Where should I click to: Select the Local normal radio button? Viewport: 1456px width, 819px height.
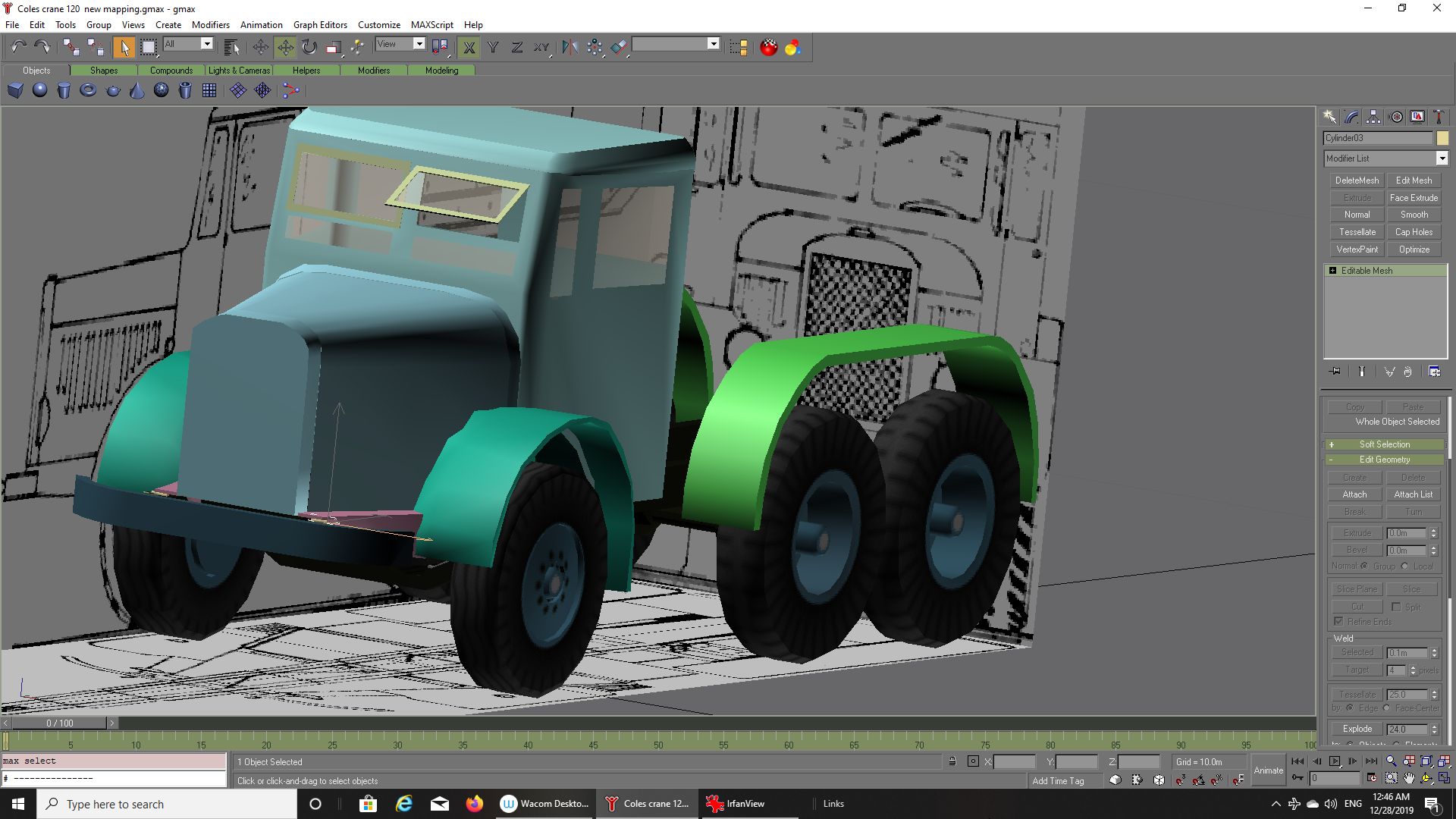click(1404, 566)
